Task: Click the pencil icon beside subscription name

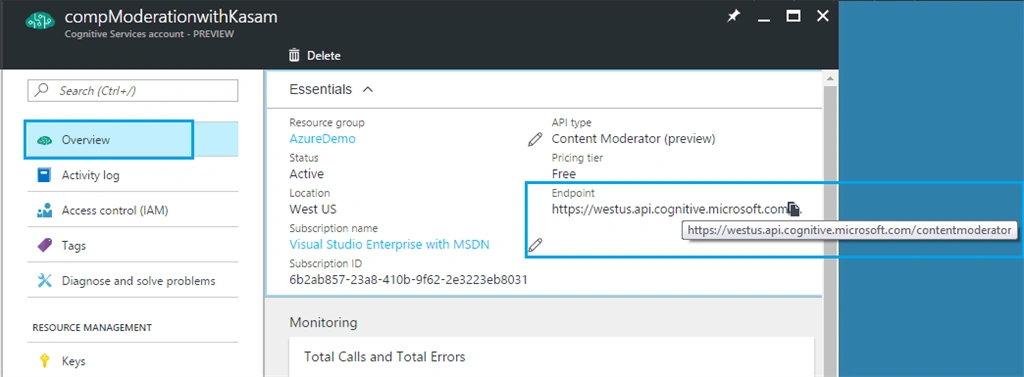Action: tap(535, 245)
